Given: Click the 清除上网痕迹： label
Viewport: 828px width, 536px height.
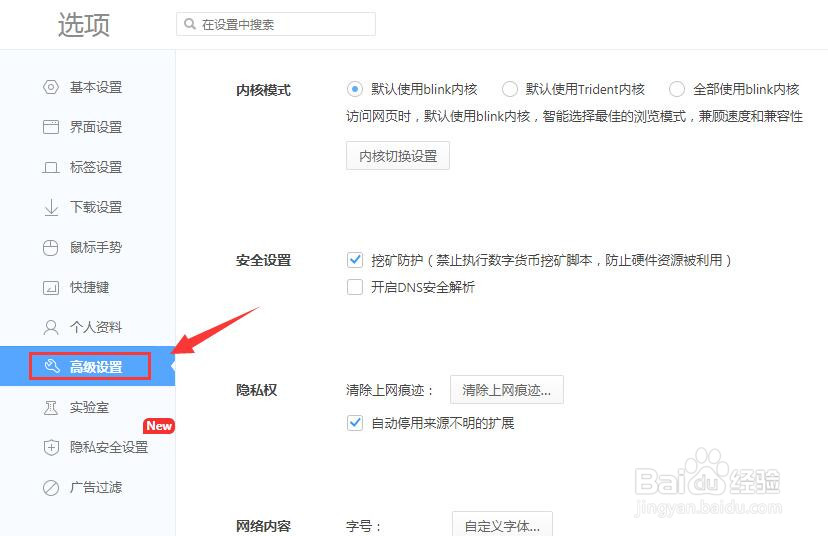Looking at the screenshot, I should (390, 390).
